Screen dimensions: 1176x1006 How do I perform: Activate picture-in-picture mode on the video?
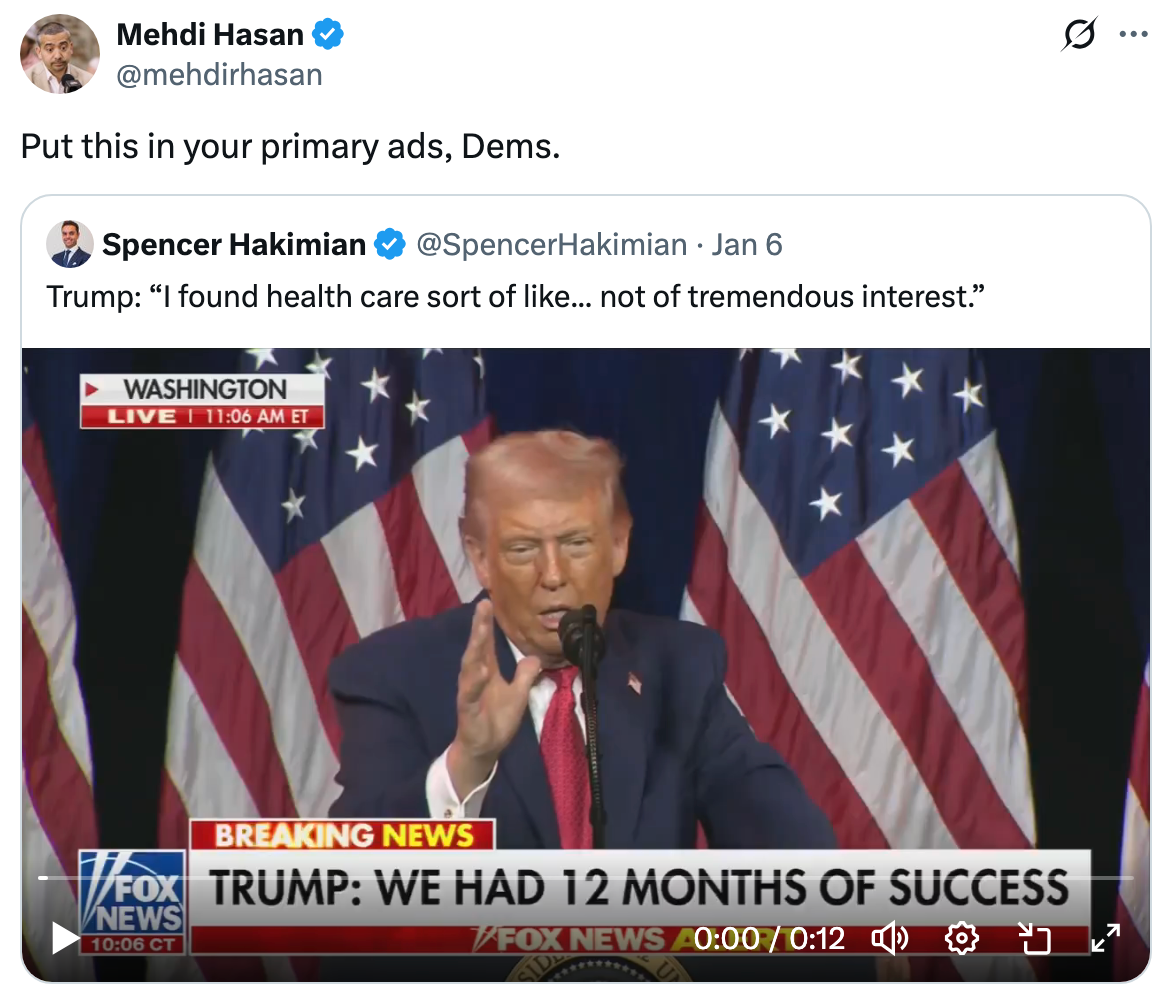coord(1035,938)
